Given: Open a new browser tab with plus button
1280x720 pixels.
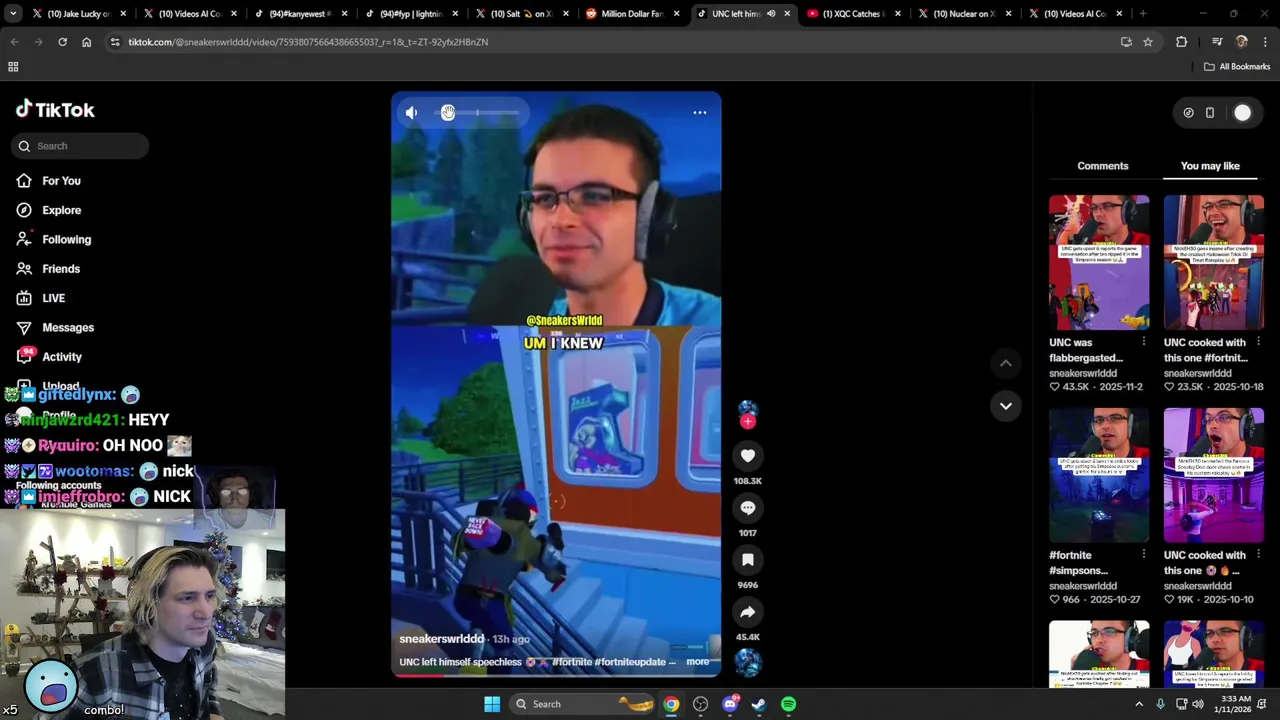Looking at the screenshot, I should (x=1143, y=14).
